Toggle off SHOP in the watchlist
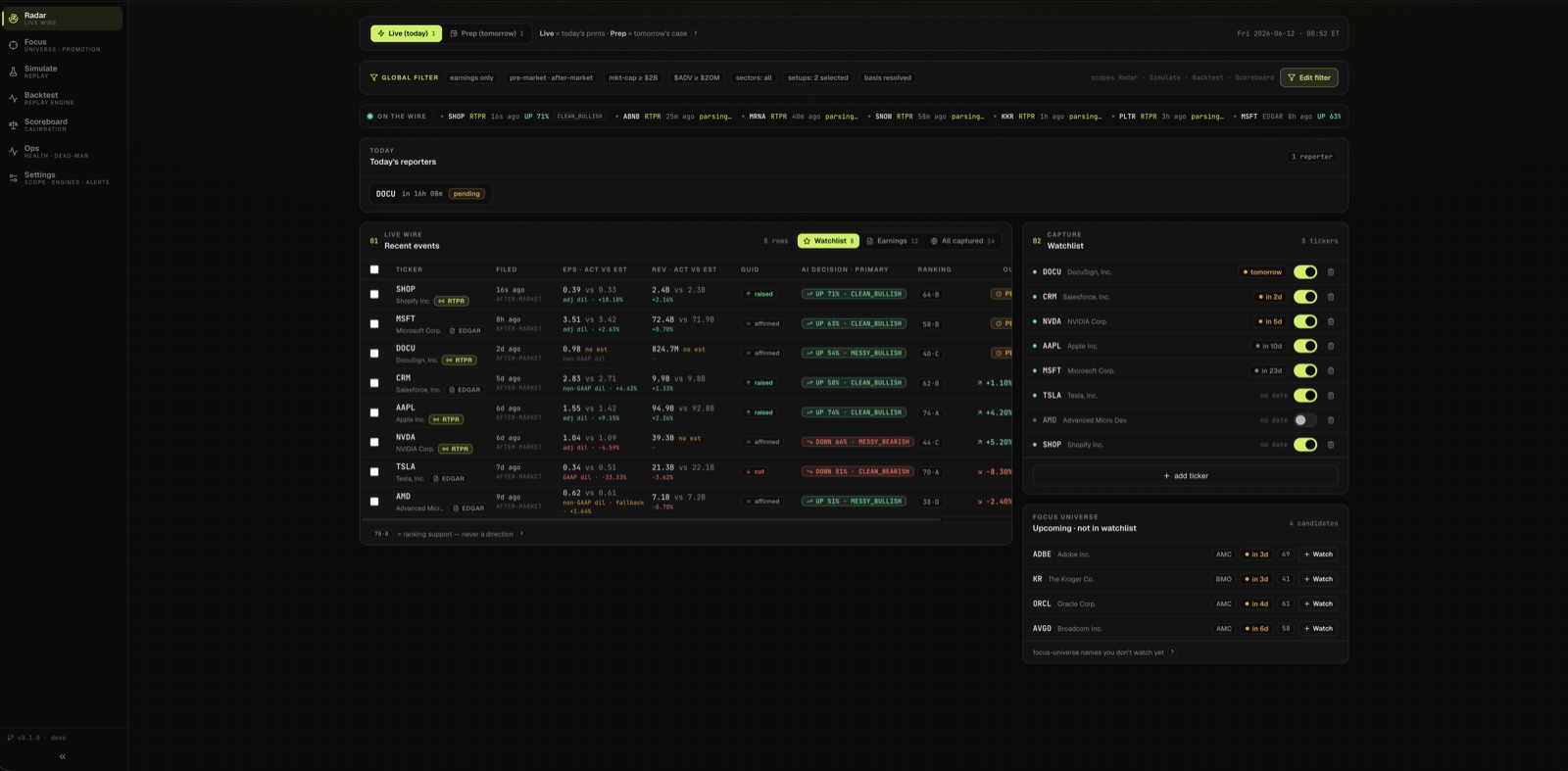The height and width of the screenshot is (771, 1568). tap(1305, 445)
